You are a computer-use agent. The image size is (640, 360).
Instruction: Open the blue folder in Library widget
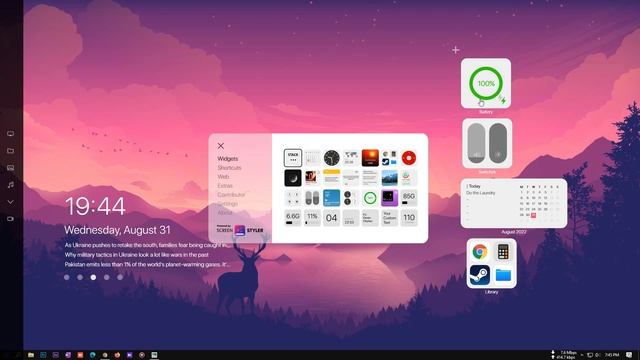(503, 275)
